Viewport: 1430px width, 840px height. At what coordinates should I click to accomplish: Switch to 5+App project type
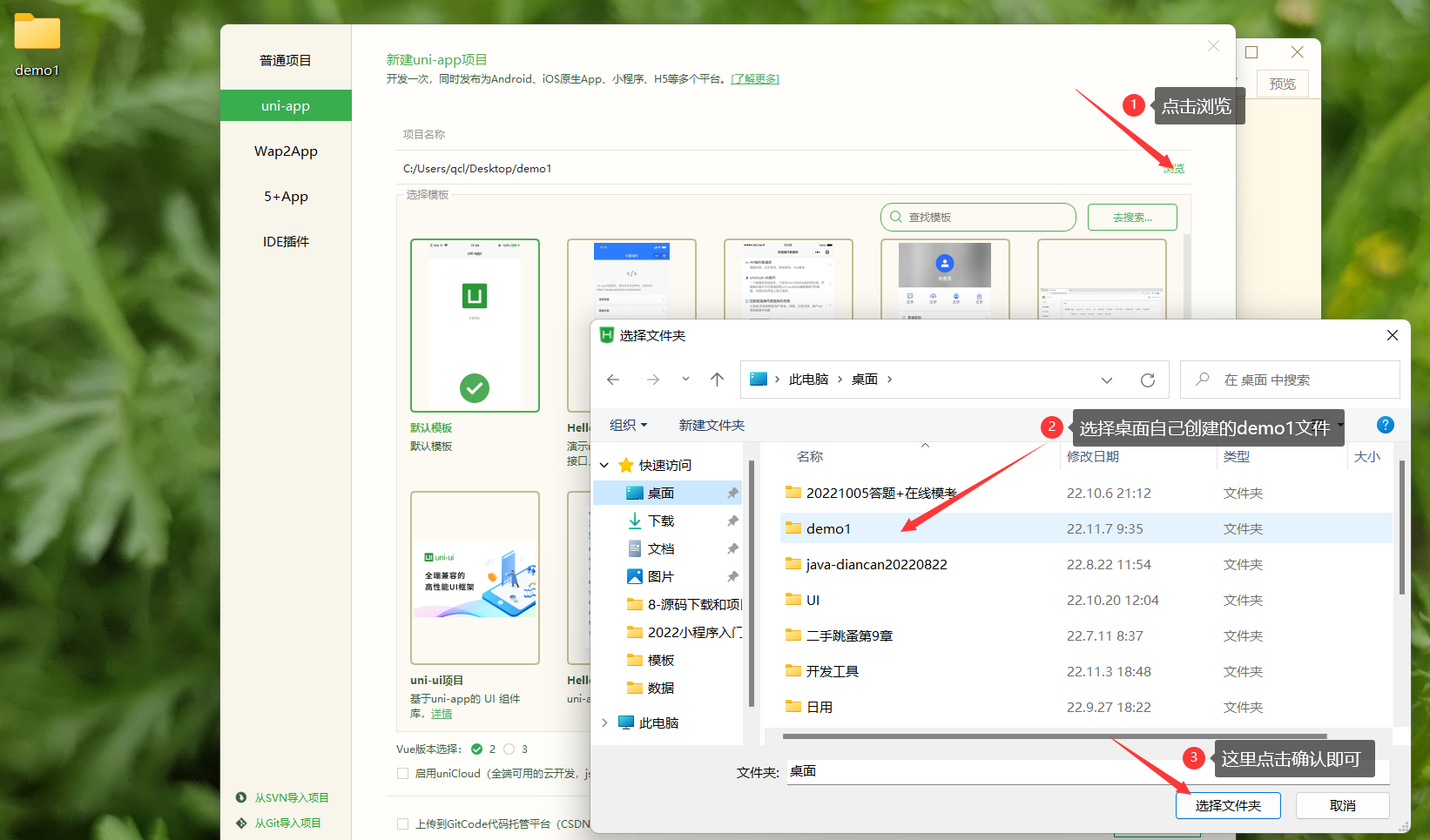tap(286, 196)
